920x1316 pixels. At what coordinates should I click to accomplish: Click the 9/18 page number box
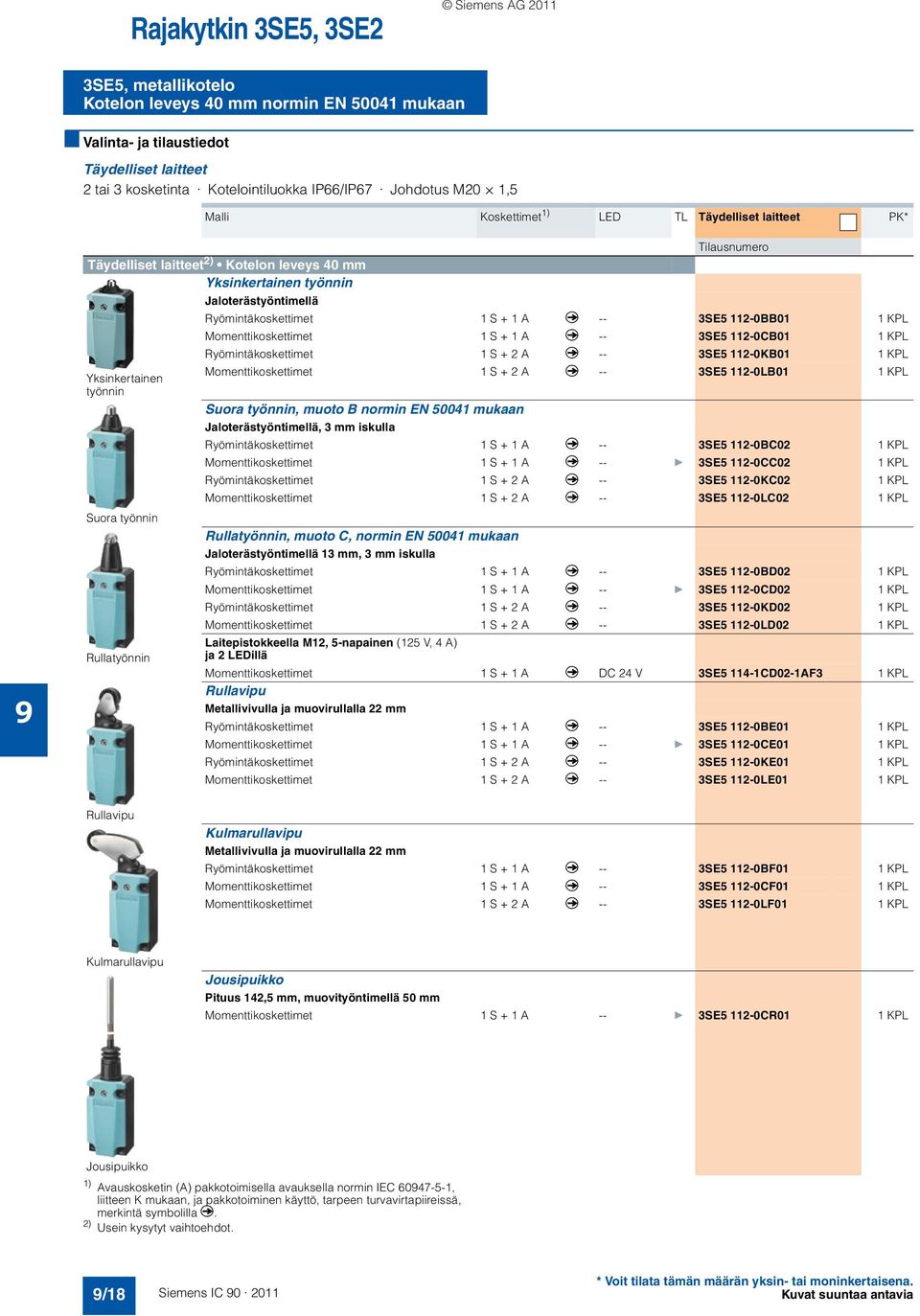[x=108, y=1294]
